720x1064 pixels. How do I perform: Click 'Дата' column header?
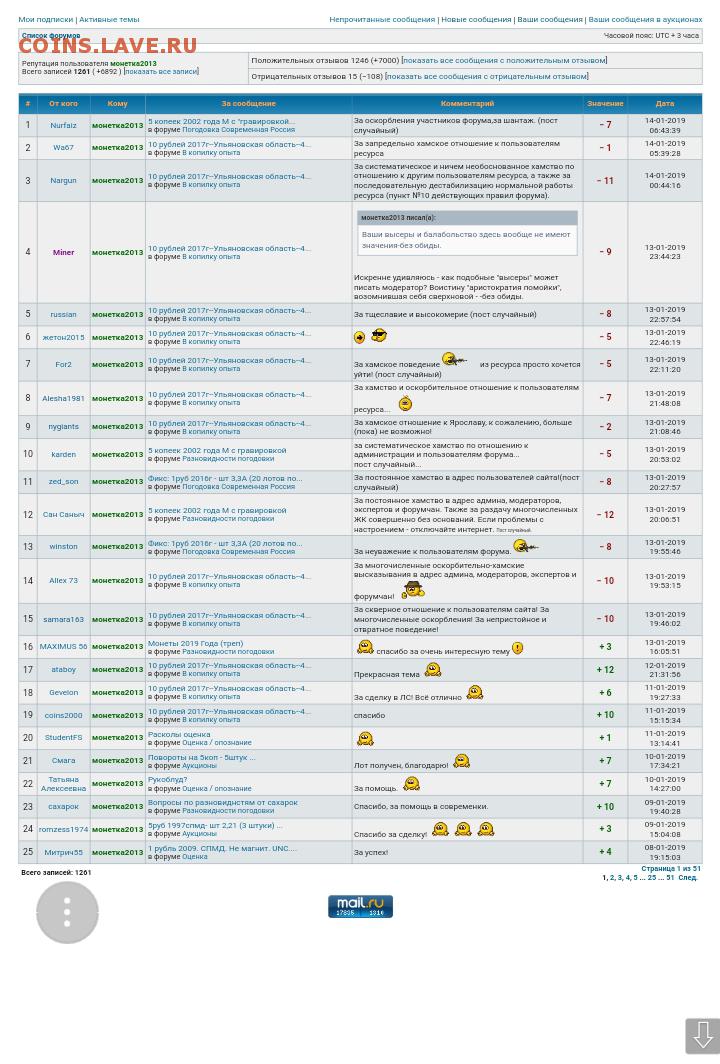[664, 104]
